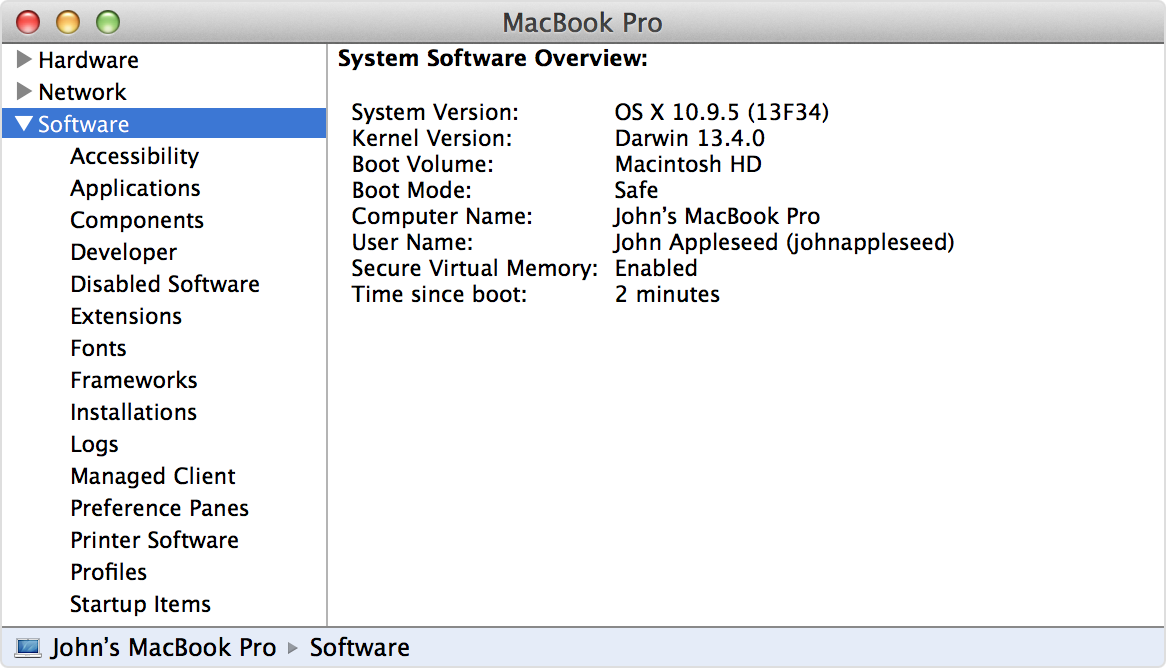Select Preference Panes item
Screen dimensions: 1166x668
[159, 508]
